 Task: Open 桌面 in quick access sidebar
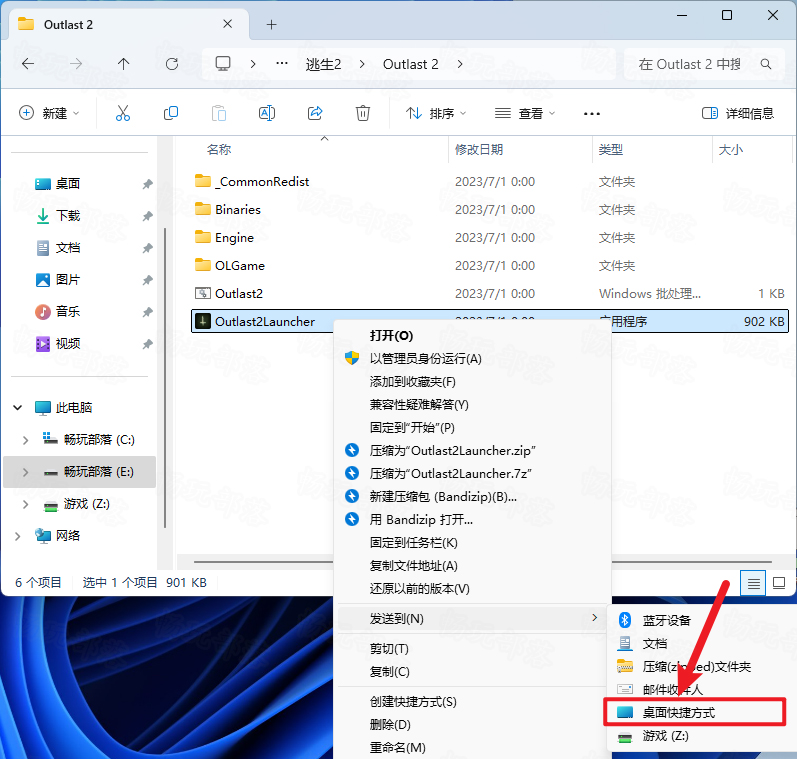67,184
